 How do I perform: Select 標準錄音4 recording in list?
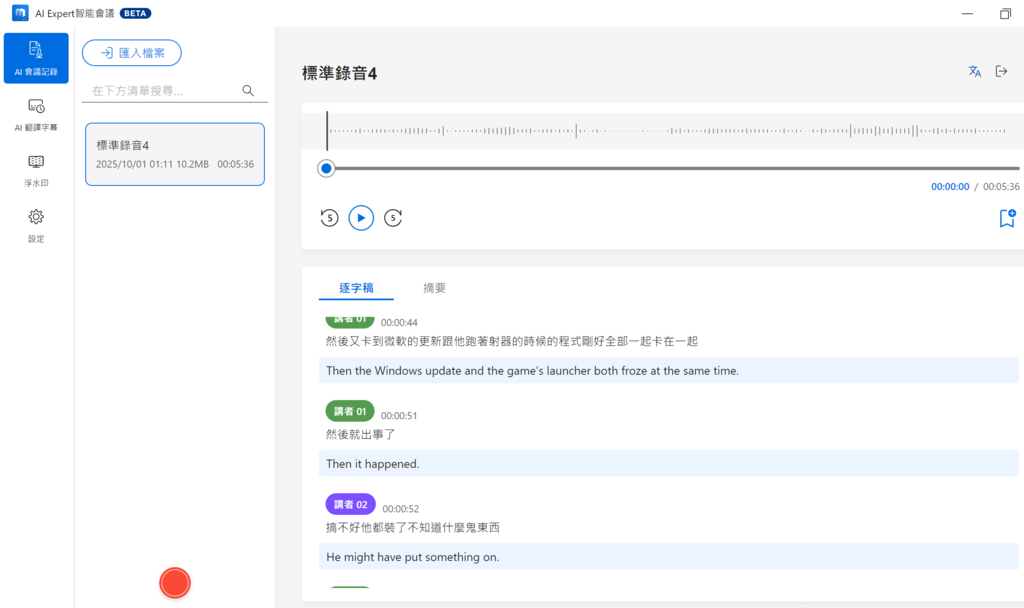pyautogui.click(x=175, y=154)
